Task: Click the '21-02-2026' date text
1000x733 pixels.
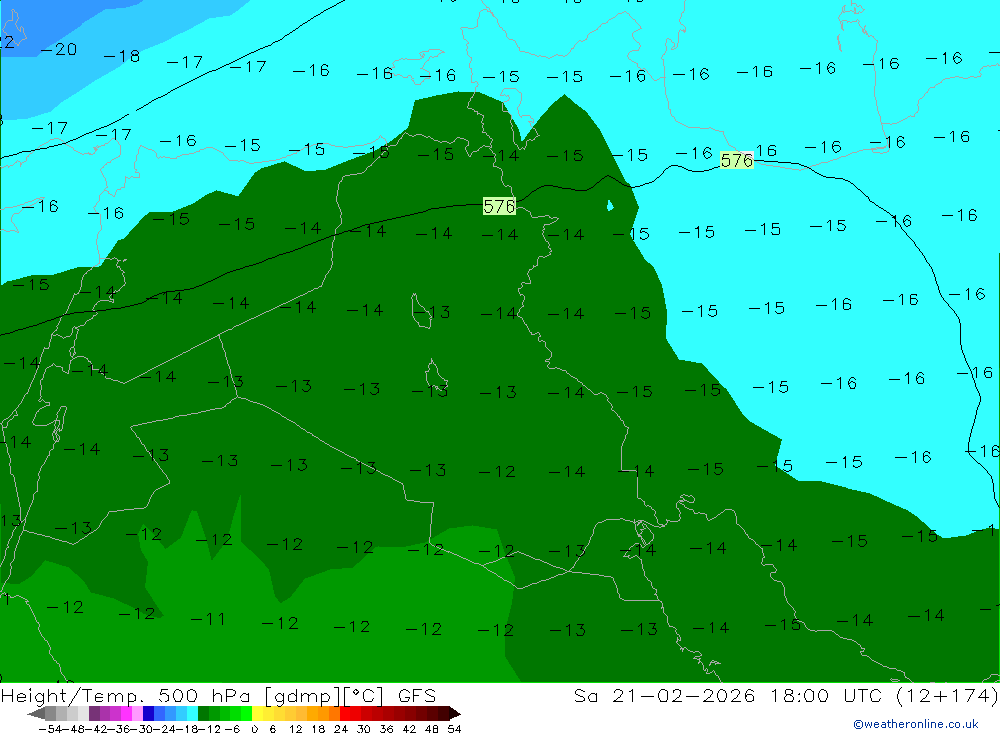Action: tap(684, 695)
